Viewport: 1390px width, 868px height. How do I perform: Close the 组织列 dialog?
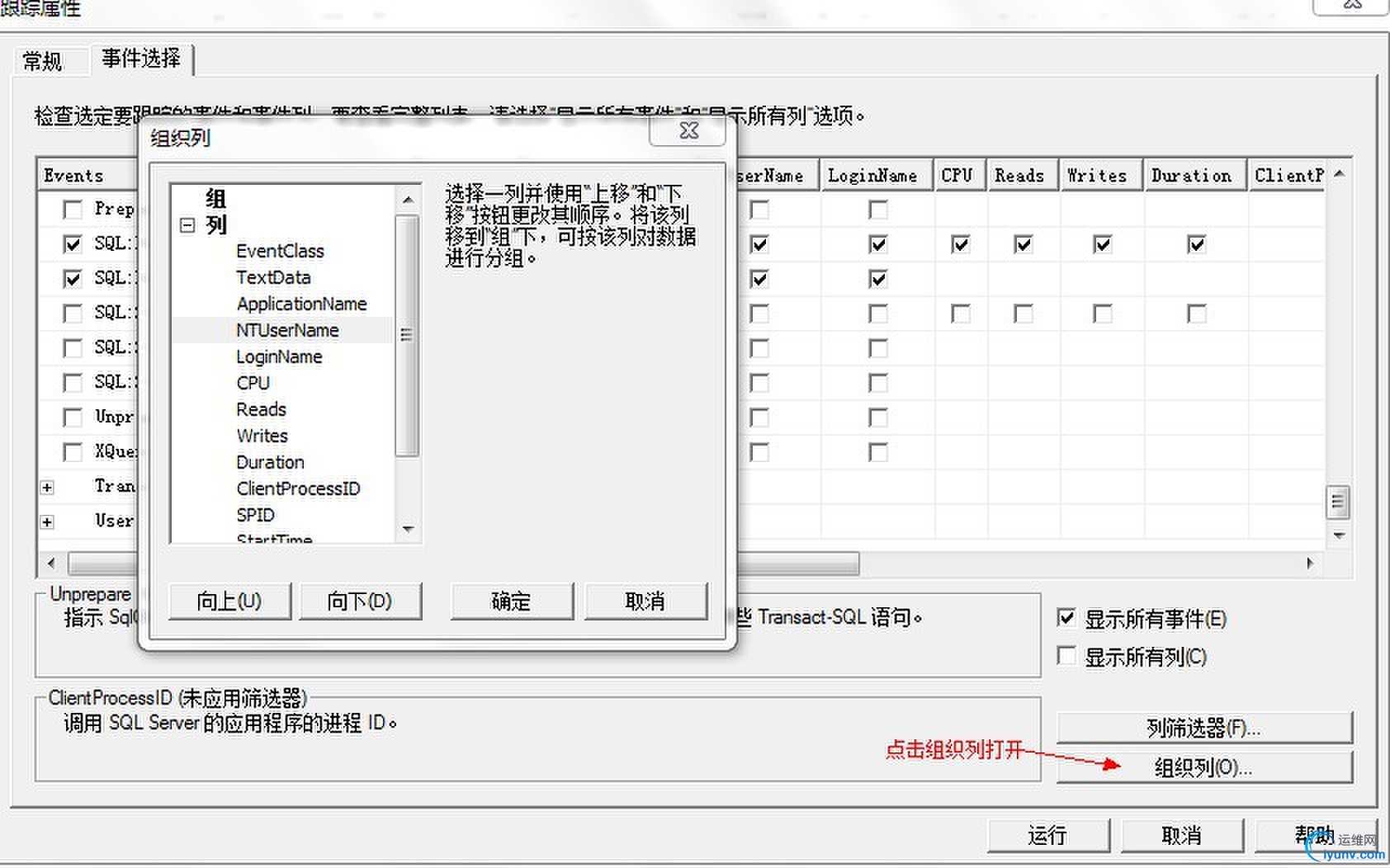coord(688,130)
